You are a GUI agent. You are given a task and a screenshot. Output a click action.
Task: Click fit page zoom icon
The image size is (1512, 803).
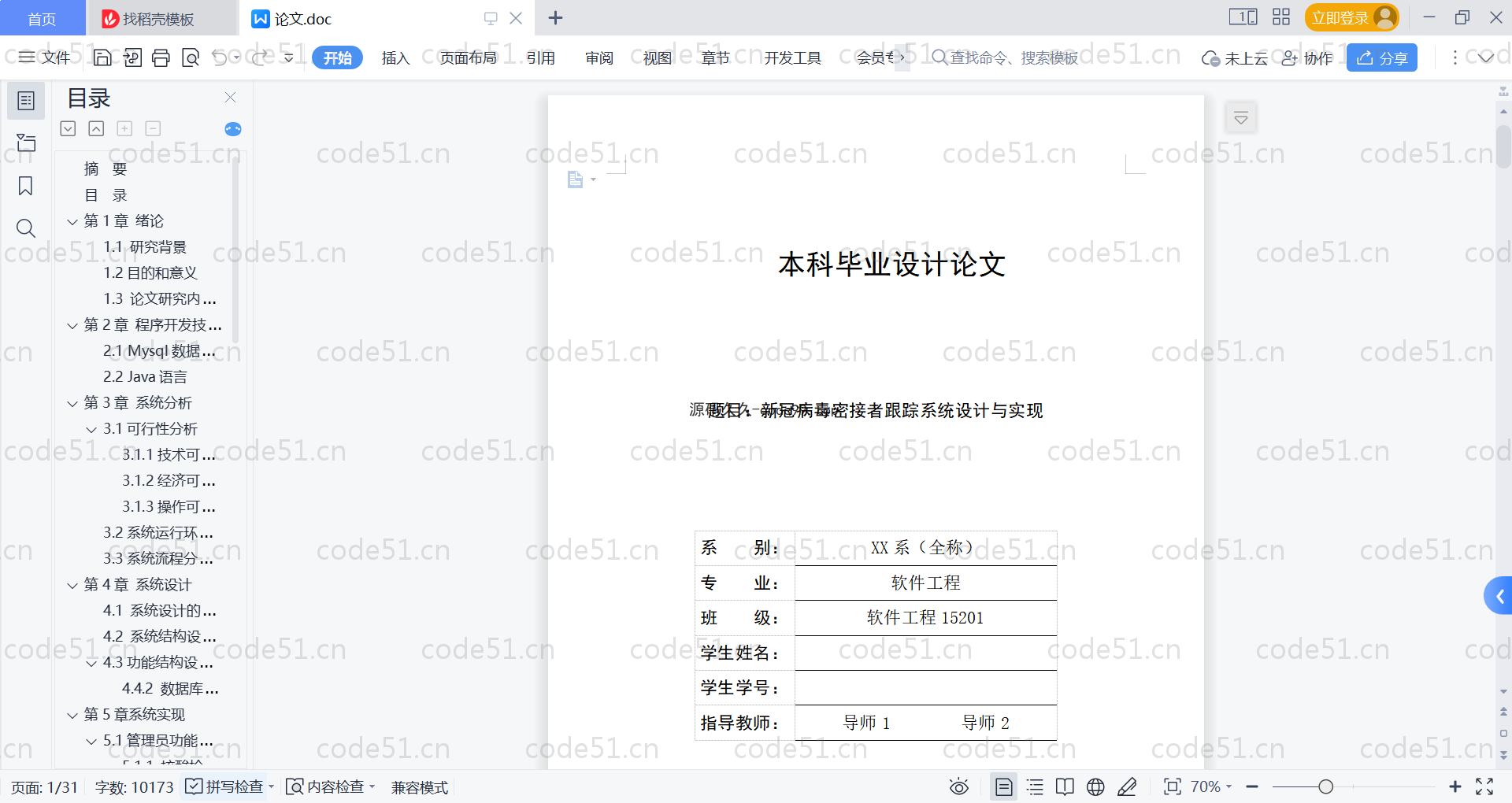(1172, 786)
